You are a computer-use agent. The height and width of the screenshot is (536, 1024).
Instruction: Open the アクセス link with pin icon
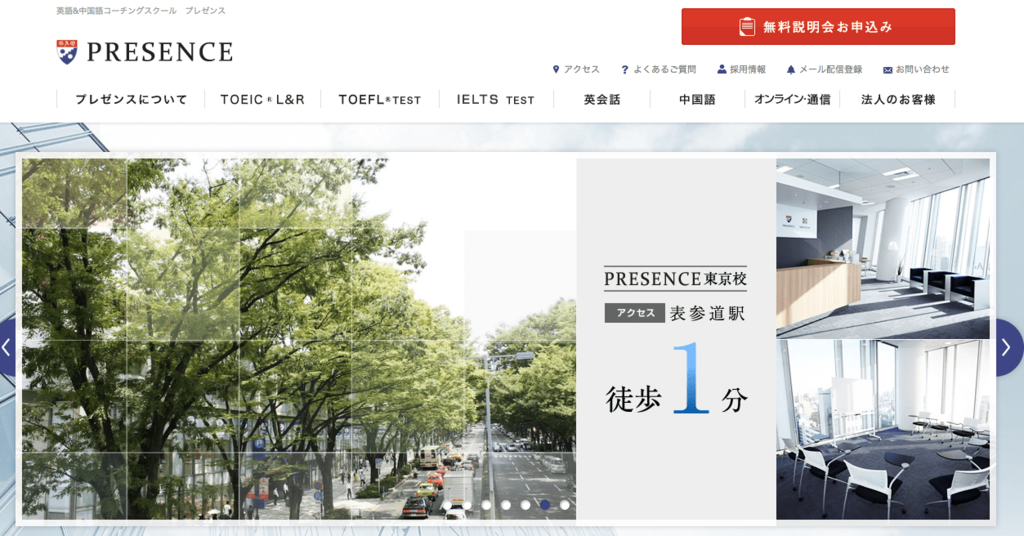pyautogui.click(x=575, y=69)
